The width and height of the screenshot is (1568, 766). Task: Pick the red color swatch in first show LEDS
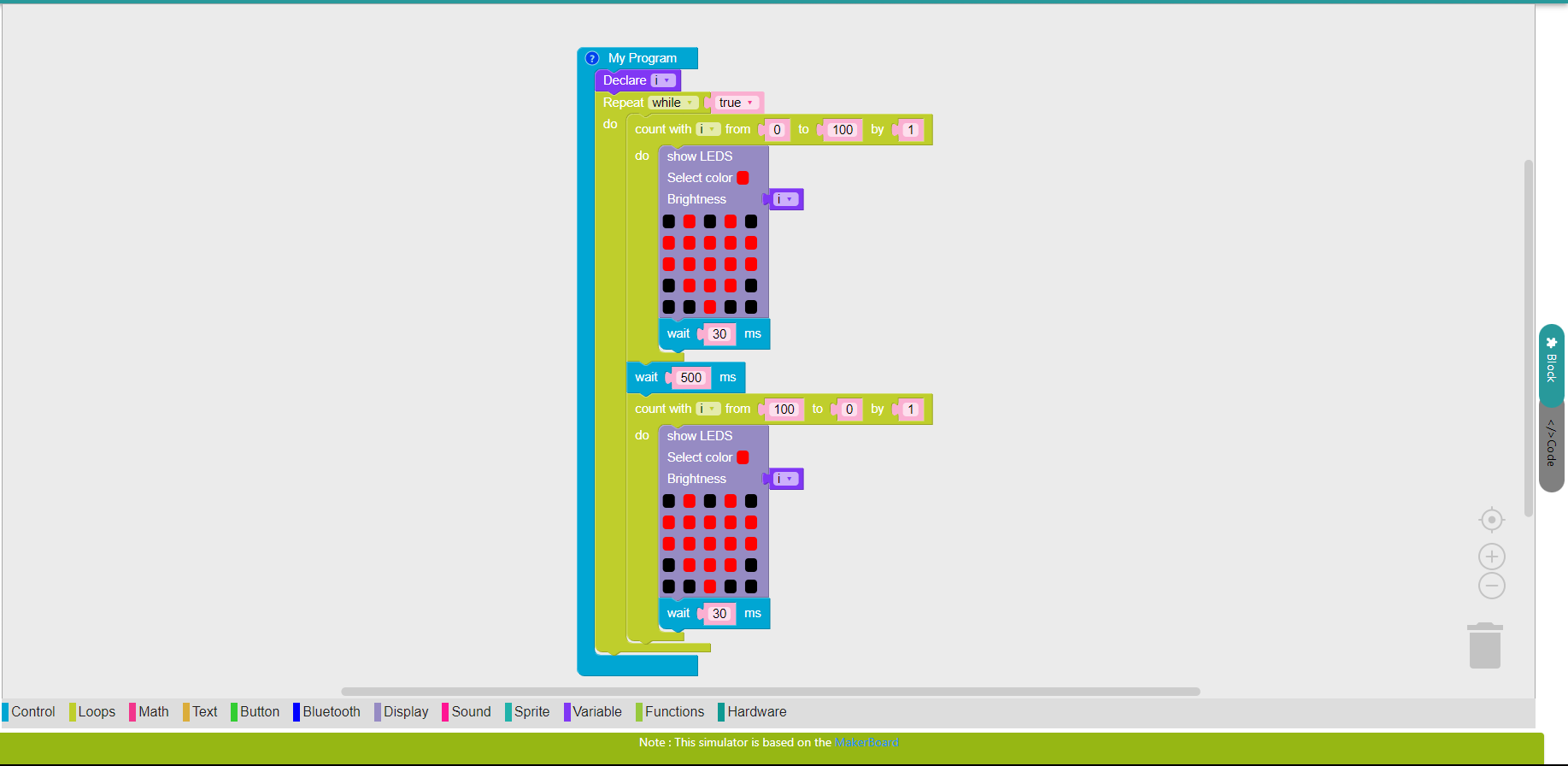tap(743, 178)
